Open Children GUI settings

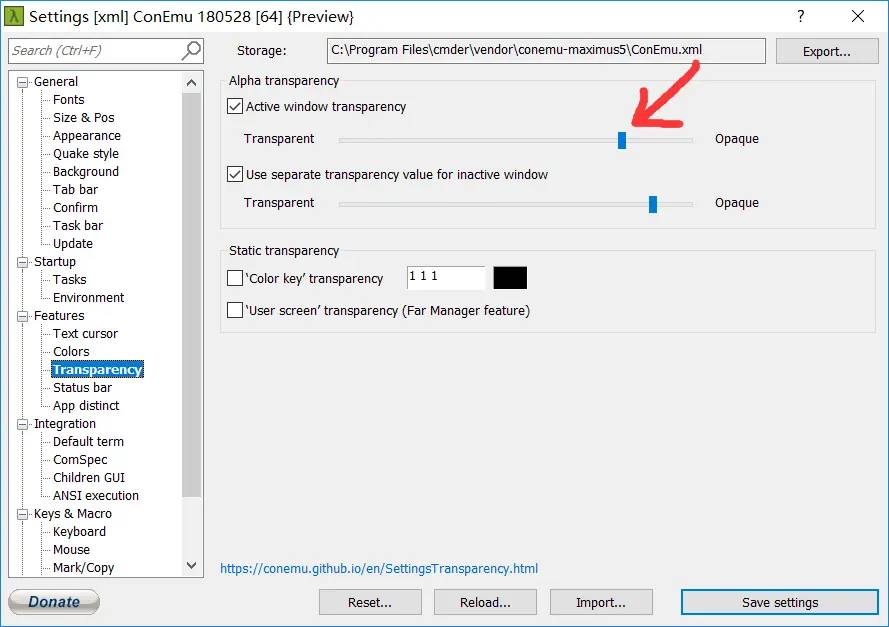coord(89,478)
